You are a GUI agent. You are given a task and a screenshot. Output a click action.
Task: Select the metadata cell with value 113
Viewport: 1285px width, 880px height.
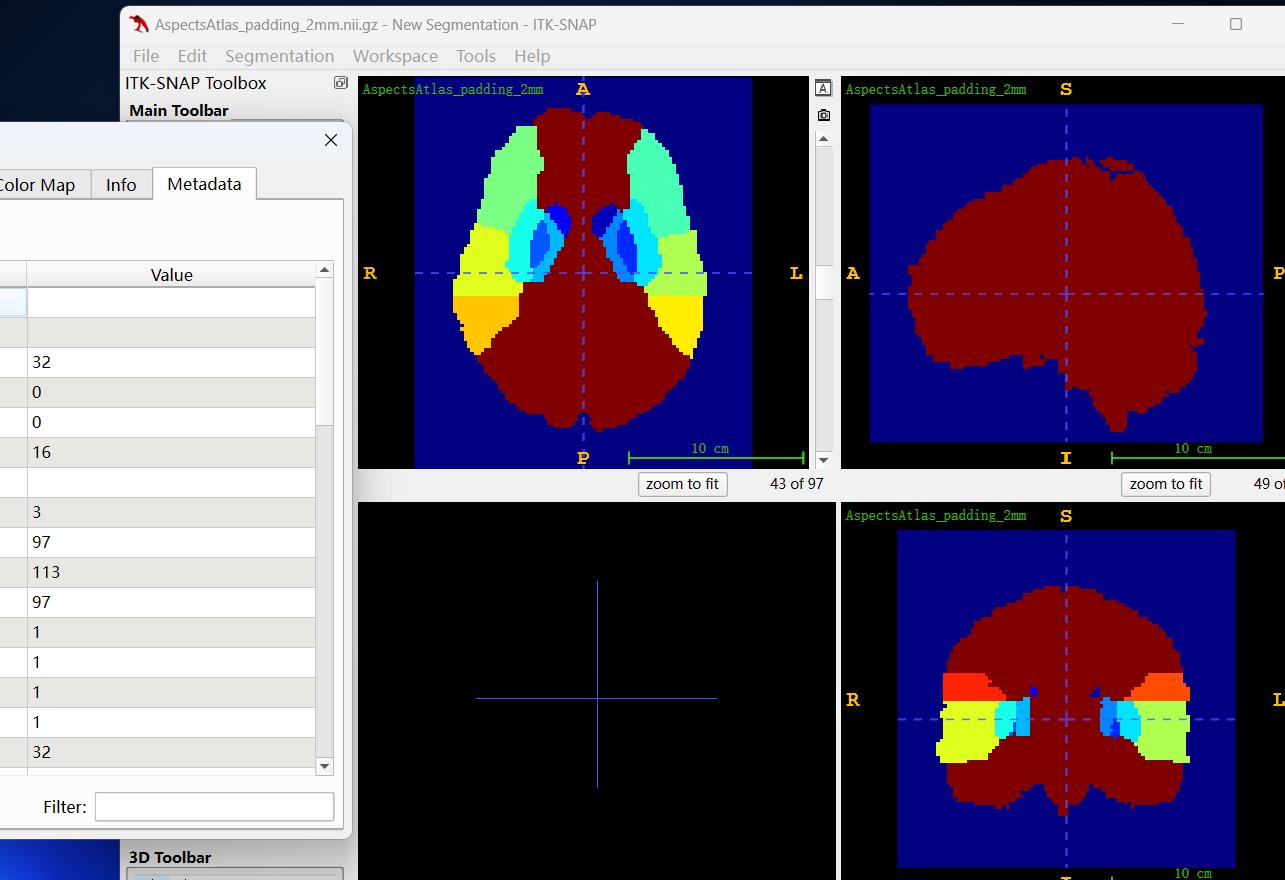pos(171,572)
